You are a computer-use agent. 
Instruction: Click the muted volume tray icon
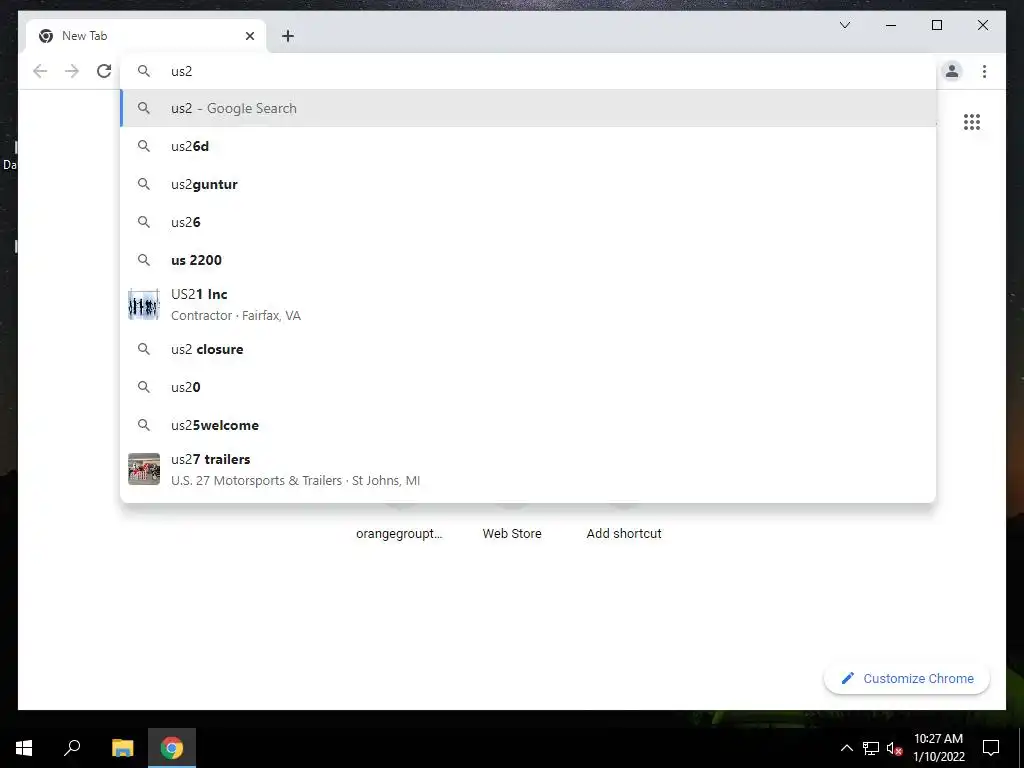(894, 748)
